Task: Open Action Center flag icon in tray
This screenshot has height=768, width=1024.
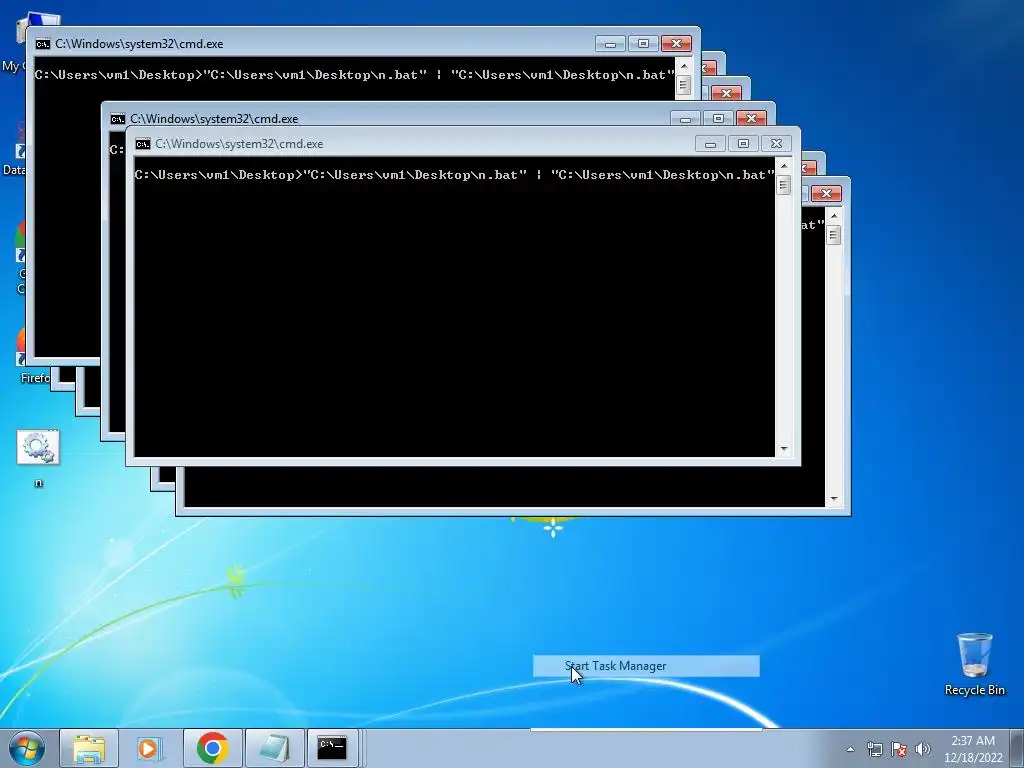Action: pos(899,749)
